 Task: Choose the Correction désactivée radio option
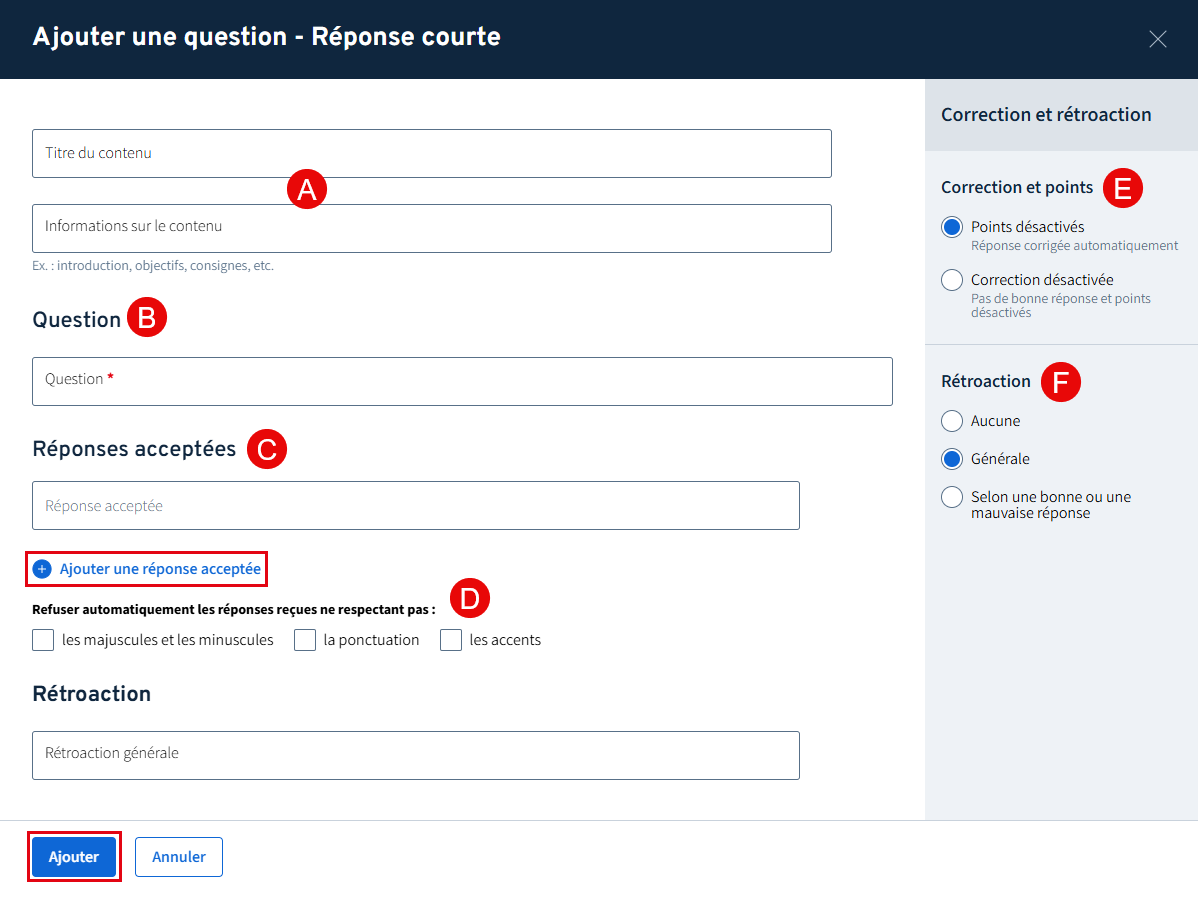click(952, 280)
